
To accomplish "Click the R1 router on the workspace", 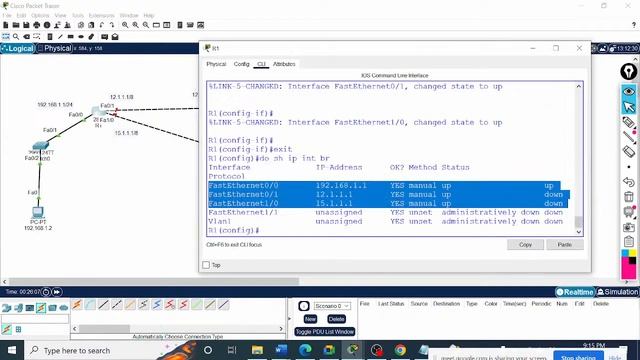I will point(99,111).
